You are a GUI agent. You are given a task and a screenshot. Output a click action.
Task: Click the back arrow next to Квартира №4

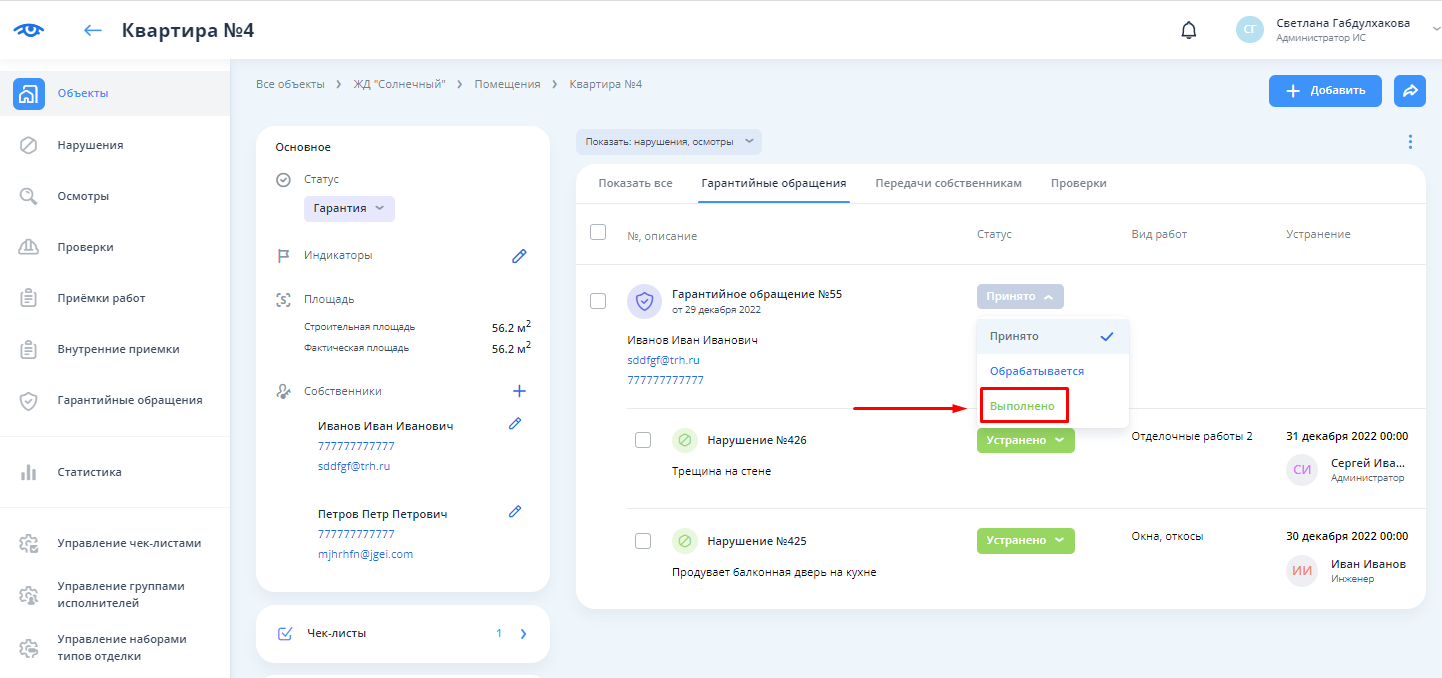[93, 30]
